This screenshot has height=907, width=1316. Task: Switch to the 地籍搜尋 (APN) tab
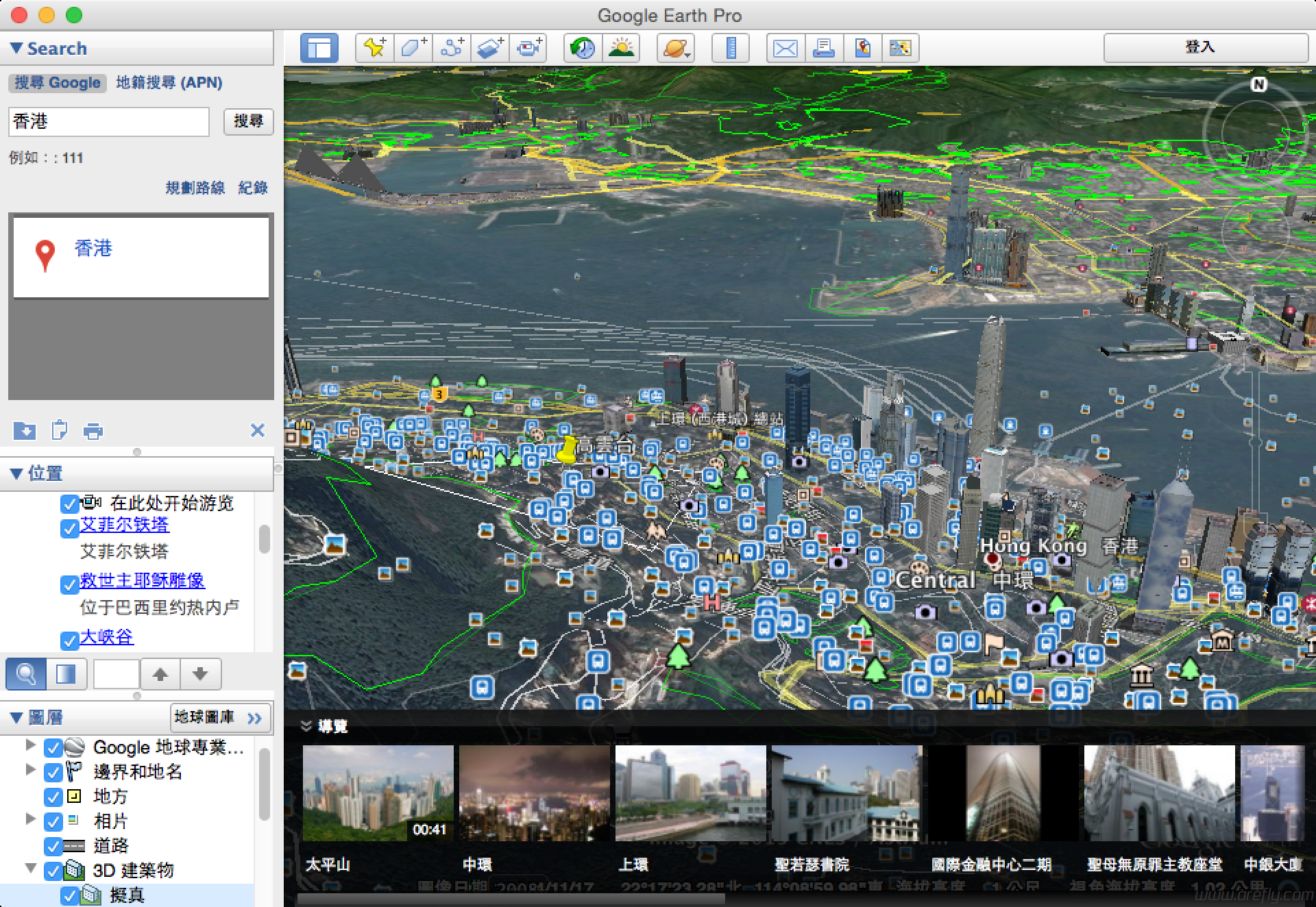(x=169, y=83)
